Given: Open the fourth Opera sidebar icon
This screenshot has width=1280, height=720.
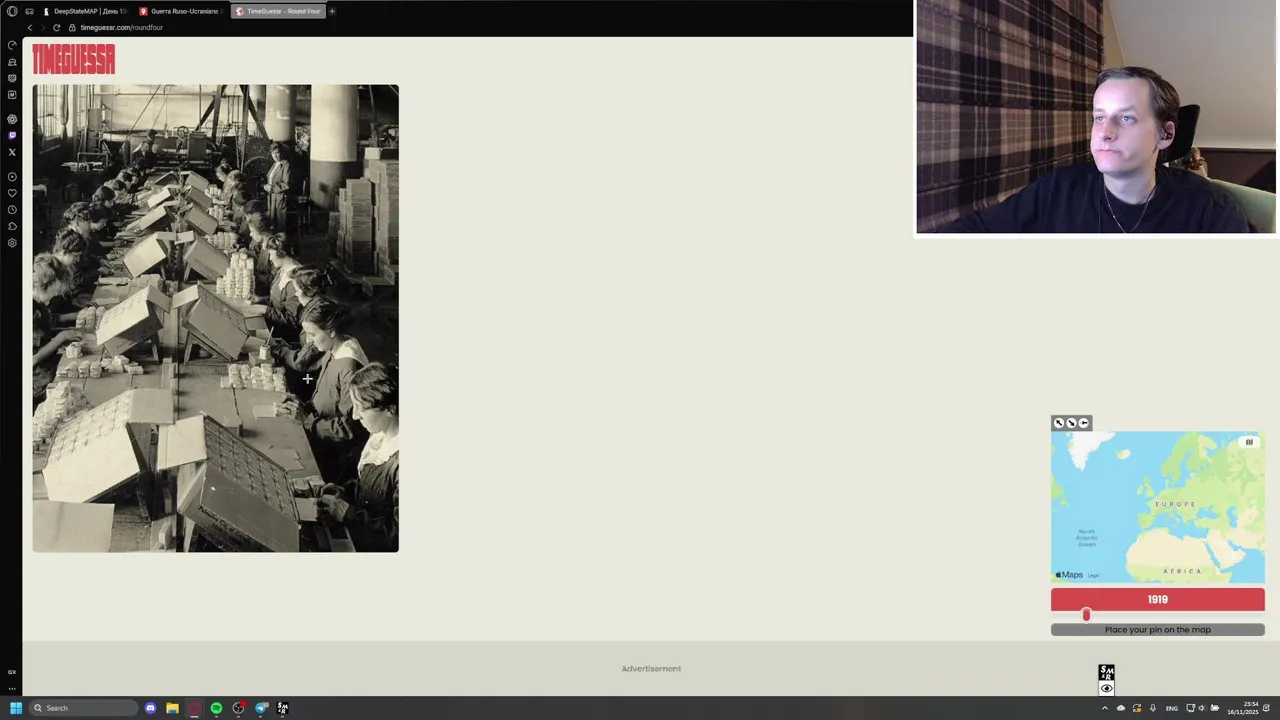Looking at the screenshot, I should click(12, 95).
